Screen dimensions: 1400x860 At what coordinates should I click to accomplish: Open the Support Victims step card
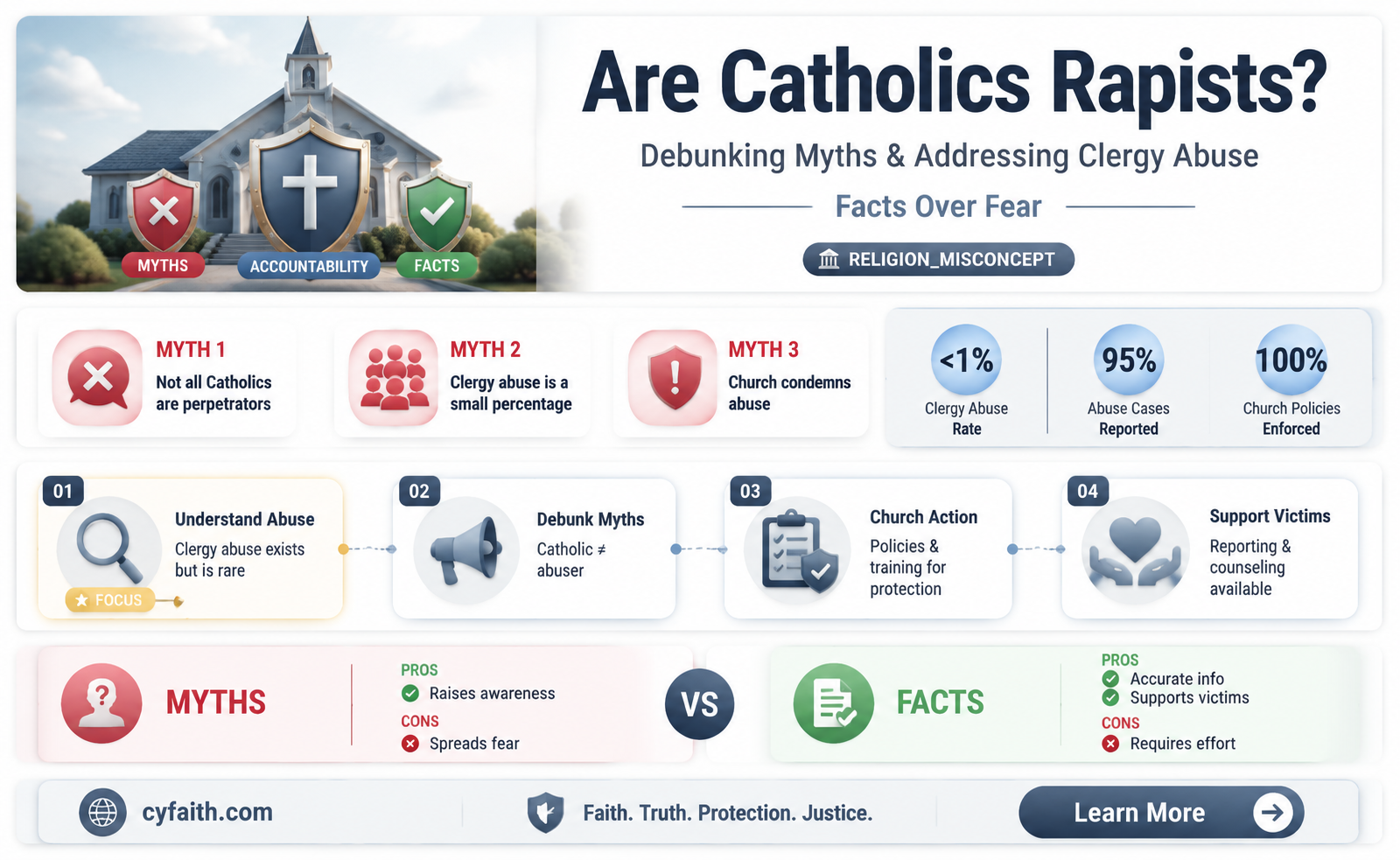[x=1209, y=549]
